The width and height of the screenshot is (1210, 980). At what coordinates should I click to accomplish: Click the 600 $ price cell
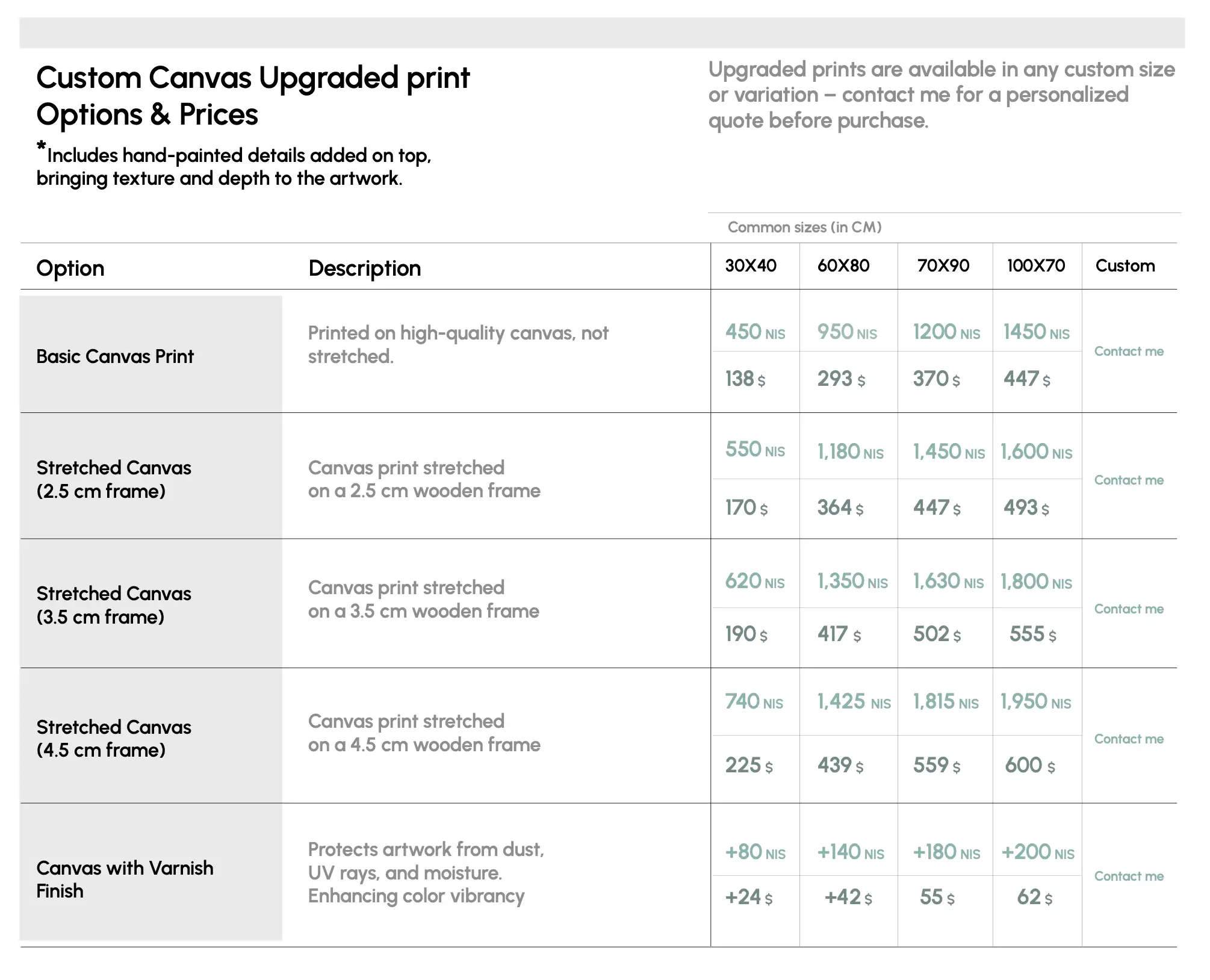pos(1030,766)
